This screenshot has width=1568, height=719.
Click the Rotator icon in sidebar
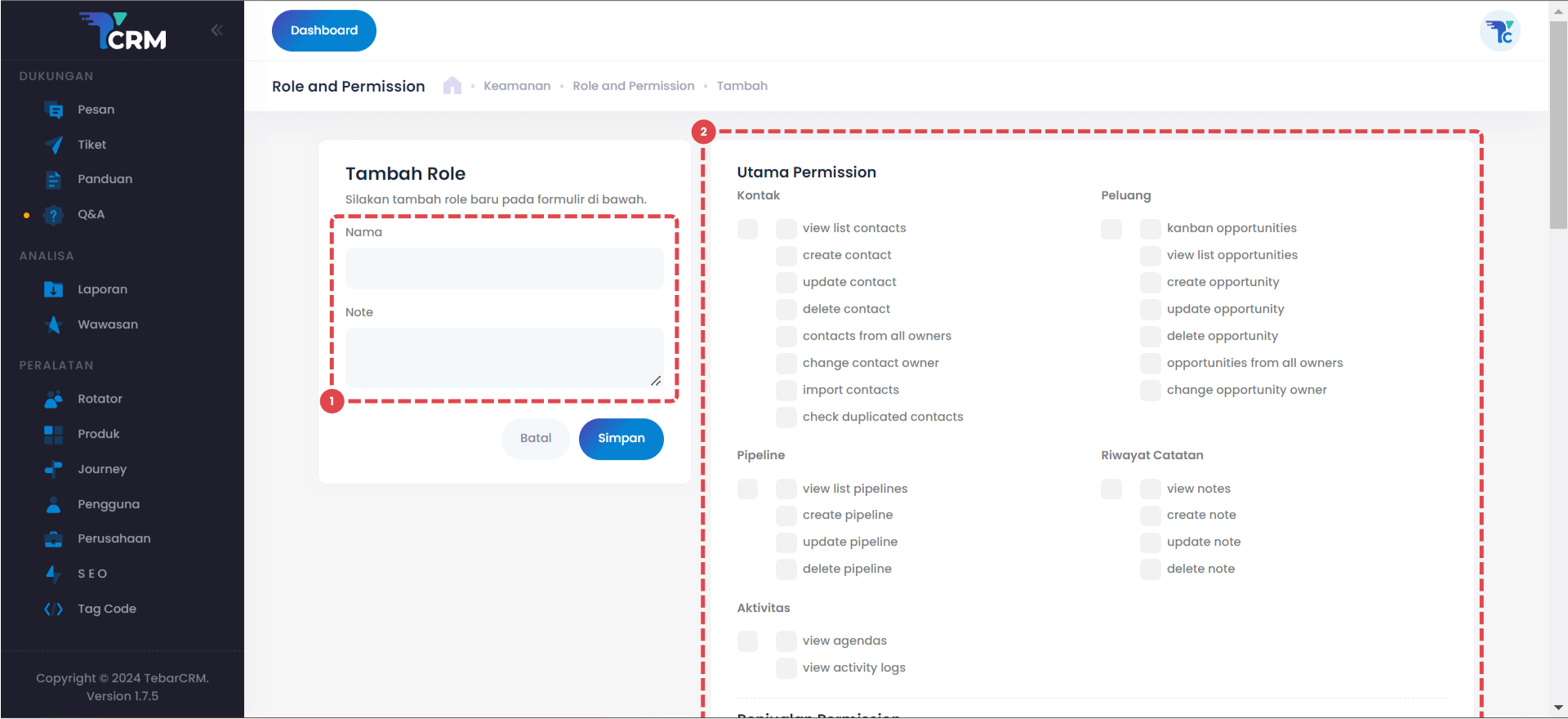[x=54, y=400]
